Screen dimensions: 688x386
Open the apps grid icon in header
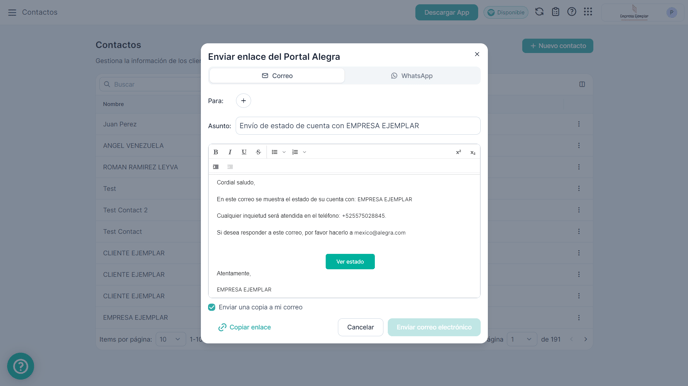pos(588,12)
